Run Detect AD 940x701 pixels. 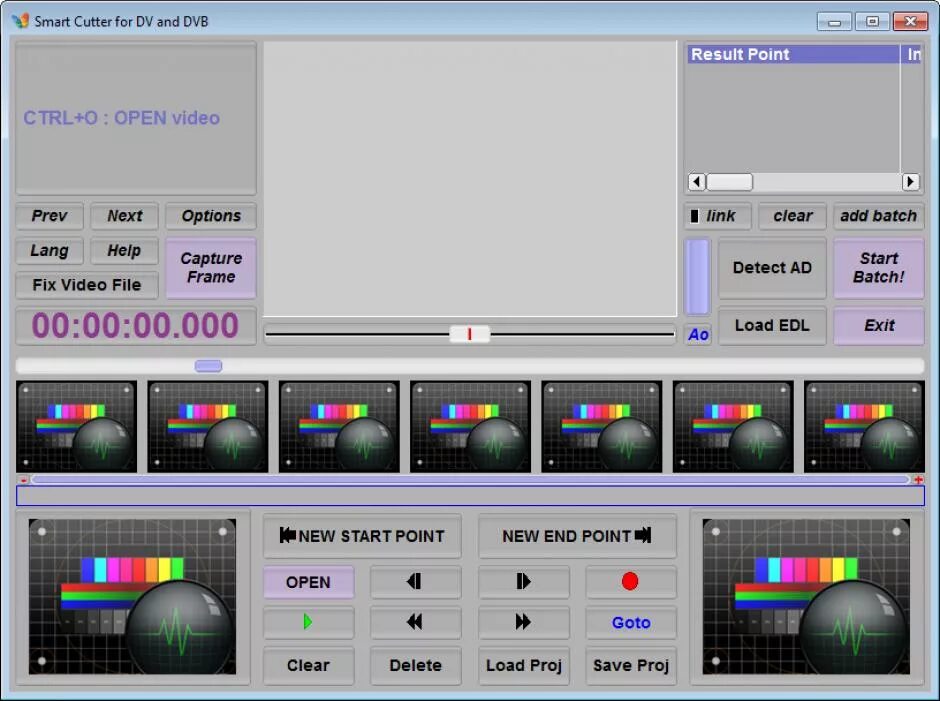(x=772, y=267)
